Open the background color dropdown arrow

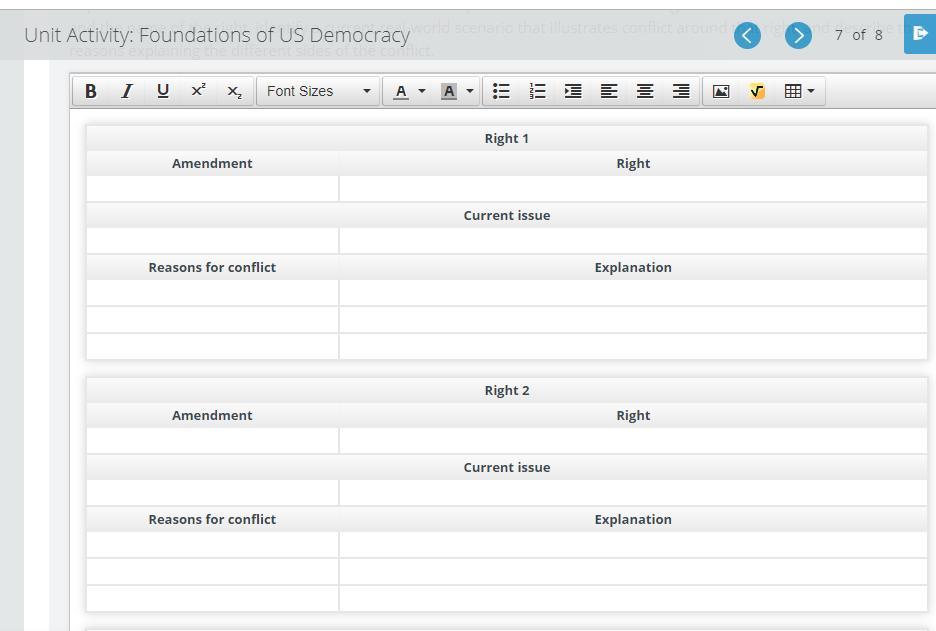click(470, 91)
